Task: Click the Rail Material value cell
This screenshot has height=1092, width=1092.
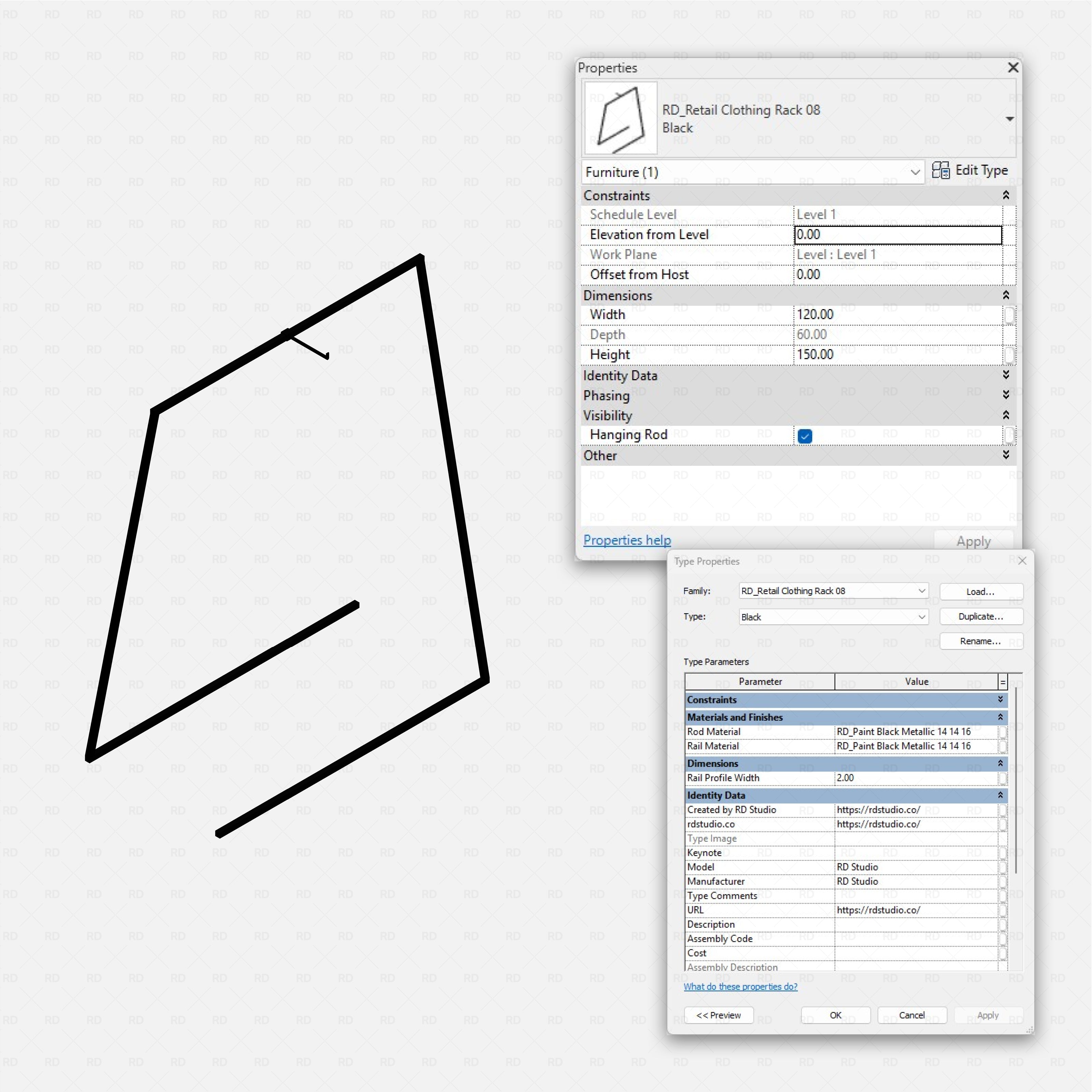Action: 916,746
